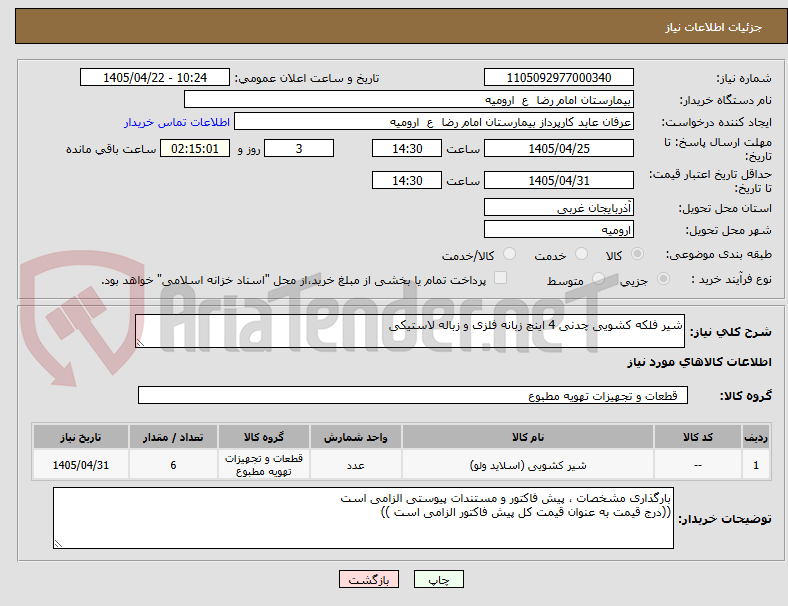Click the واحد شمارش column header
Viewport: 788px width, 606px height.
point(355,437)
